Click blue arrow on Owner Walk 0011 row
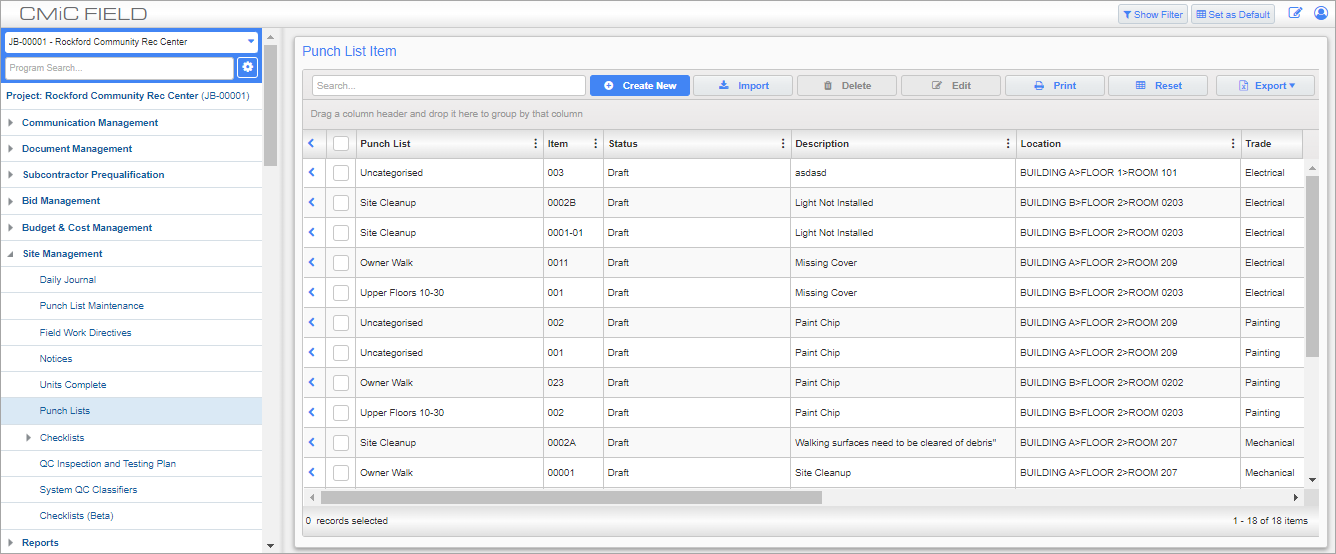Viewport: 1336px width, 554px height. (x=311, y=263)
